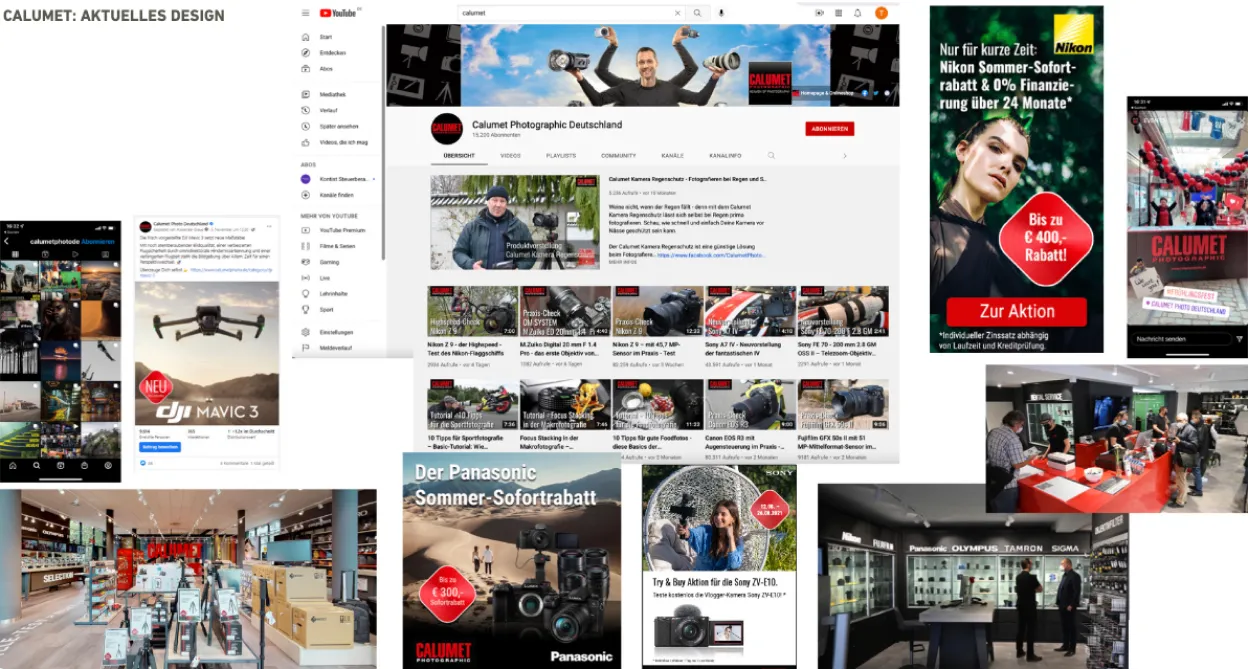Viewport: 1248px width, 670px height.
Task: Activate voice search microphone icon
Action: pos(721,13)
